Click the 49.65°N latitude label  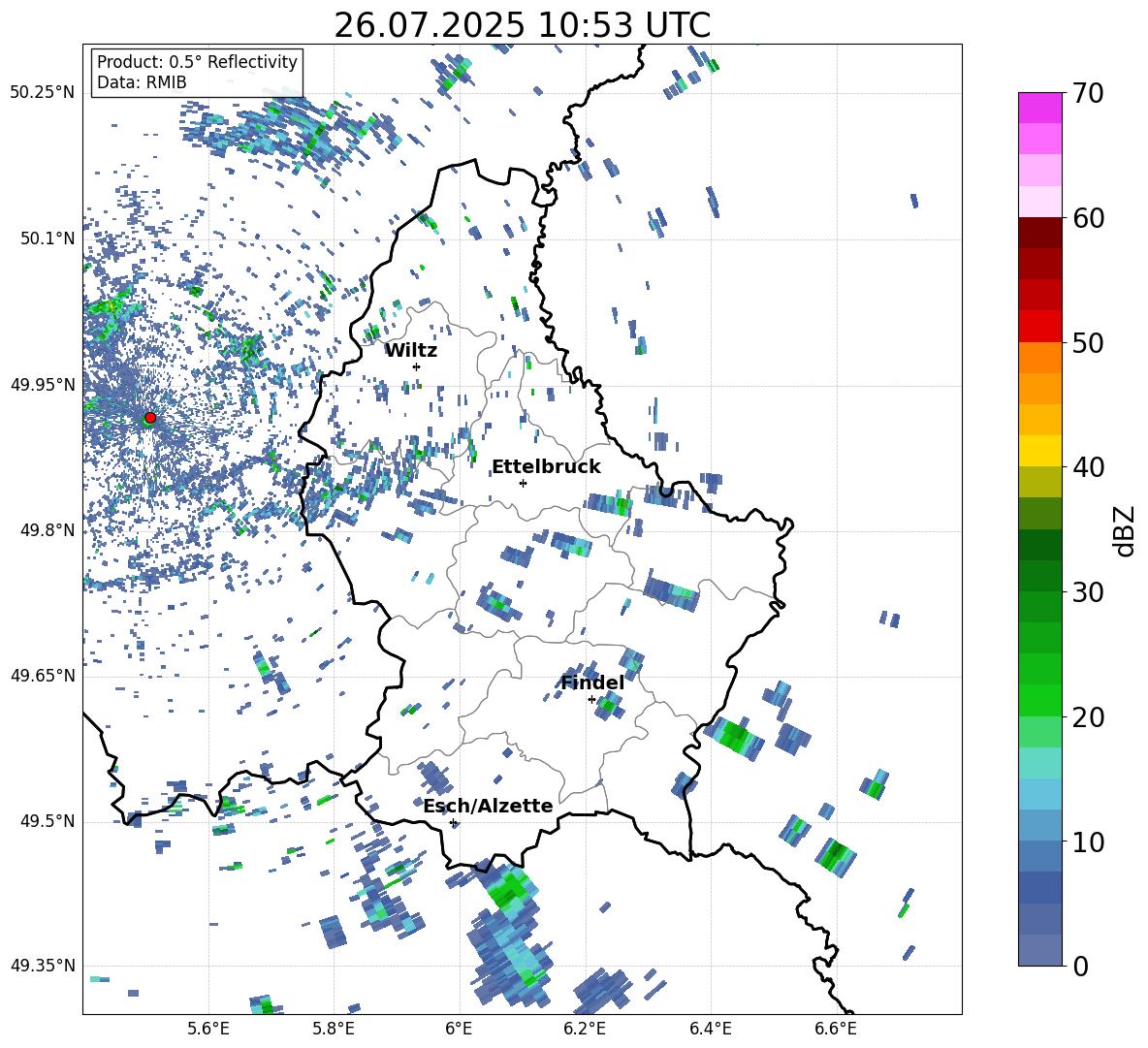43,676
